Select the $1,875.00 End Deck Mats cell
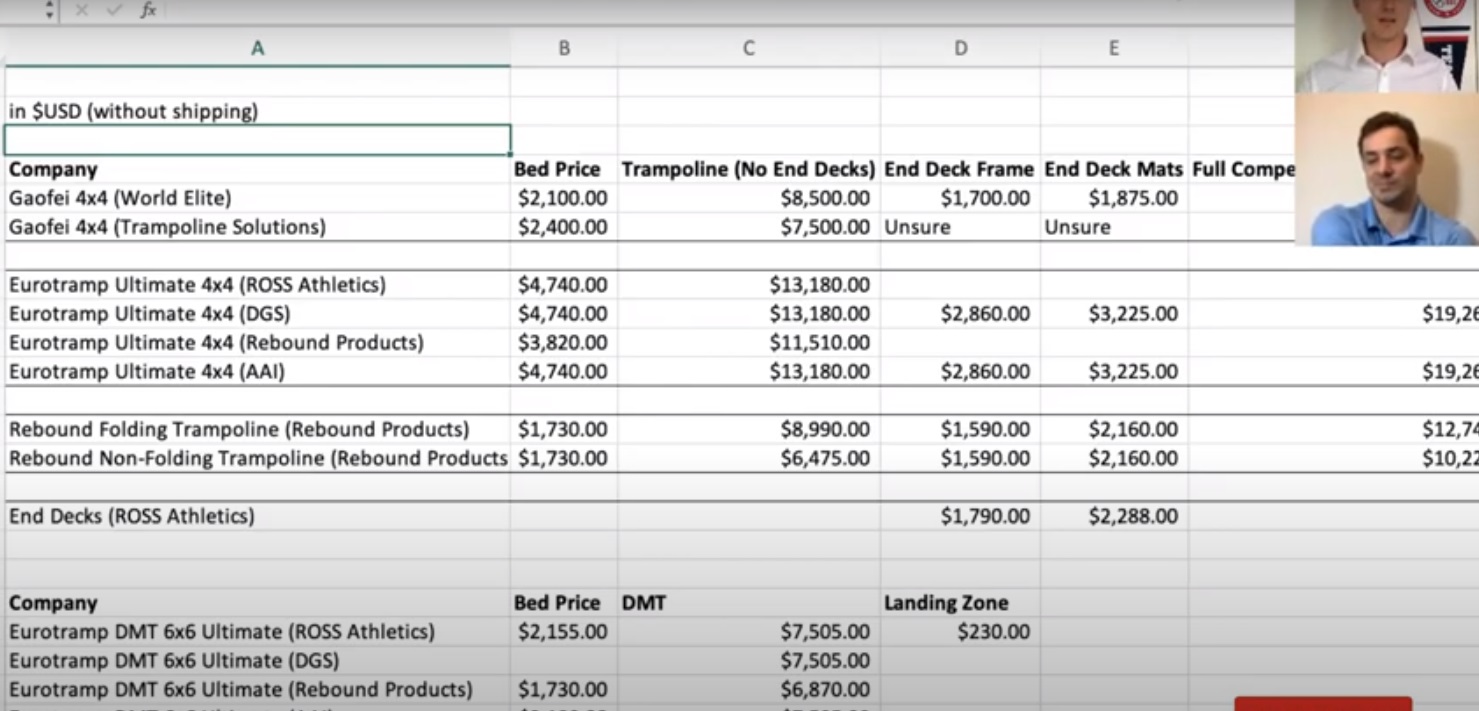Image resolution: width=1479 pixels, height=711 pixels. click(x=1113, y=198)
